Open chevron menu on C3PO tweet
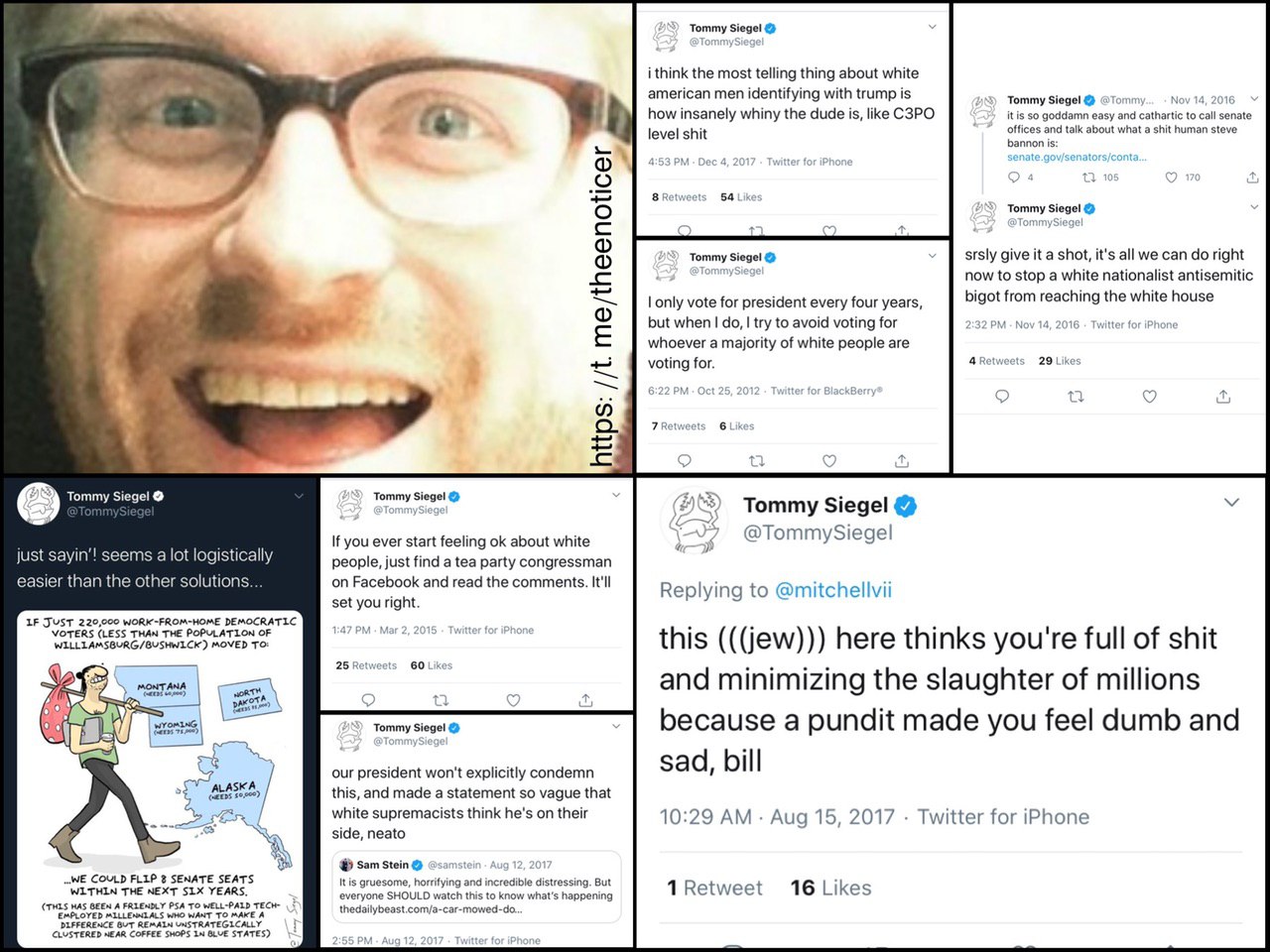1270x952 pixels. tap(932, 27)
